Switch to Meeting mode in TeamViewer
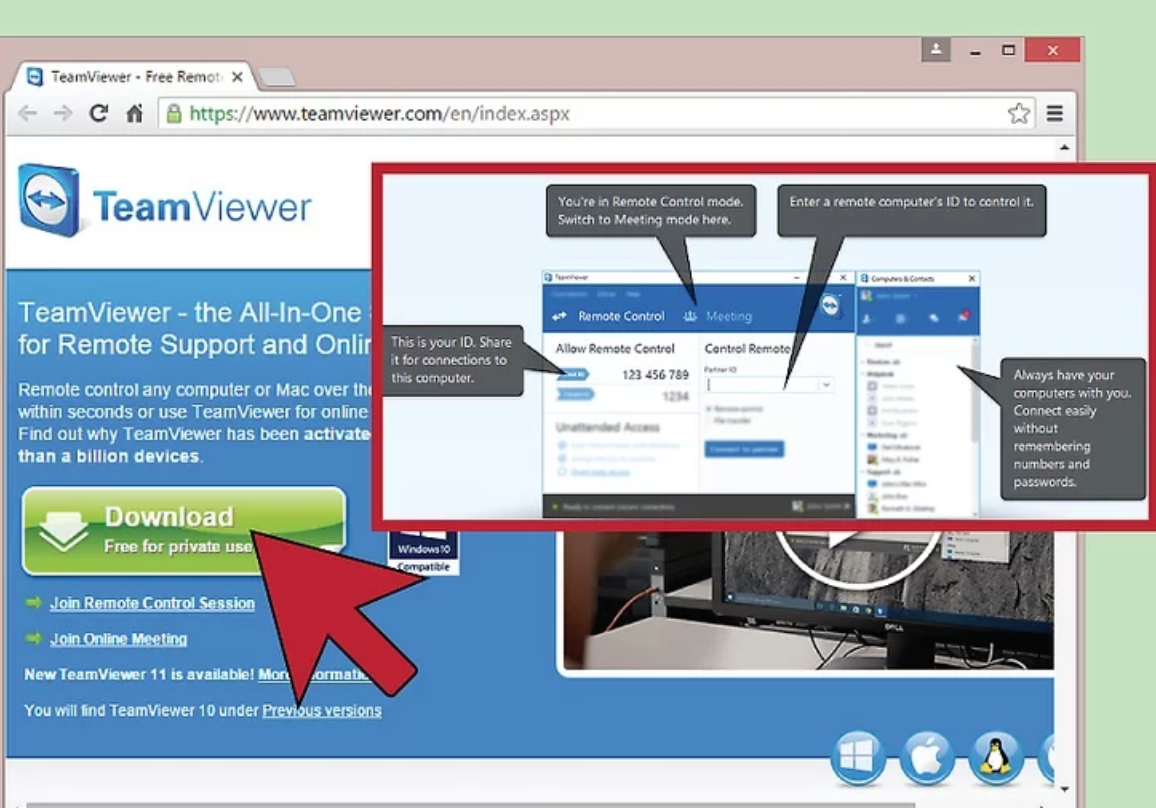This screenshot has height=808, width=1156. click(x=717, y=316)
